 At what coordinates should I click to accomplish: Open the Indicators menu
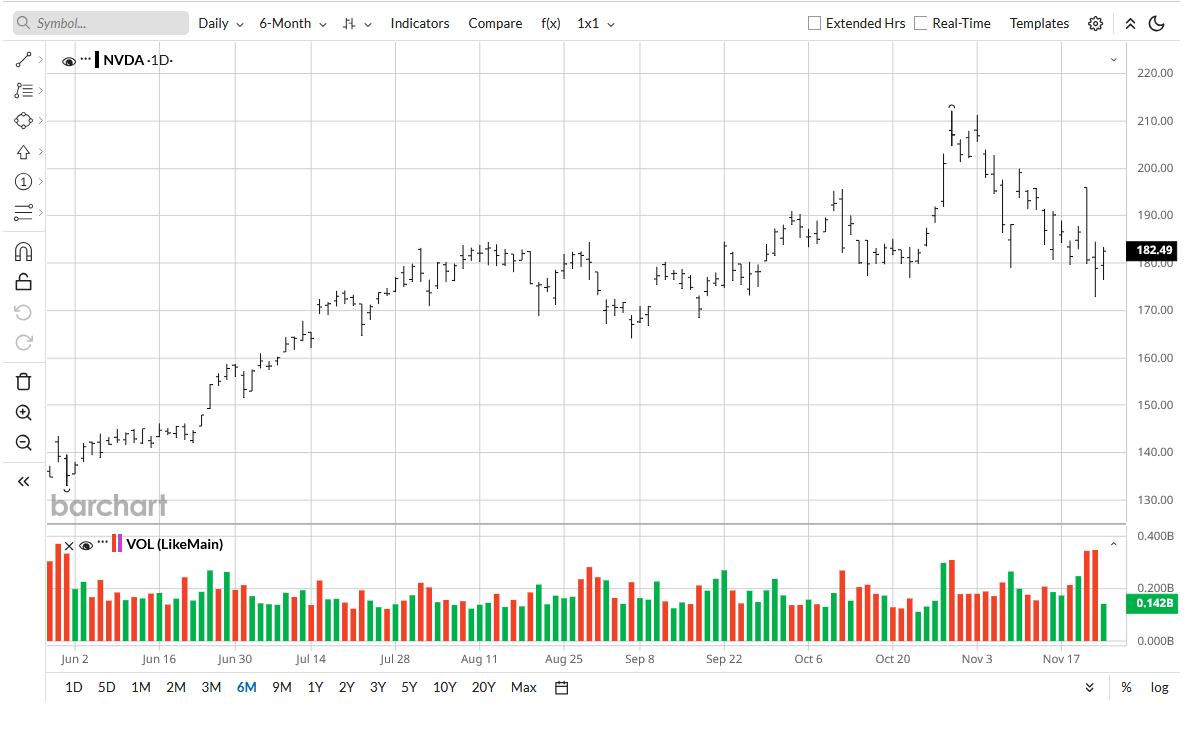[420, 23]
